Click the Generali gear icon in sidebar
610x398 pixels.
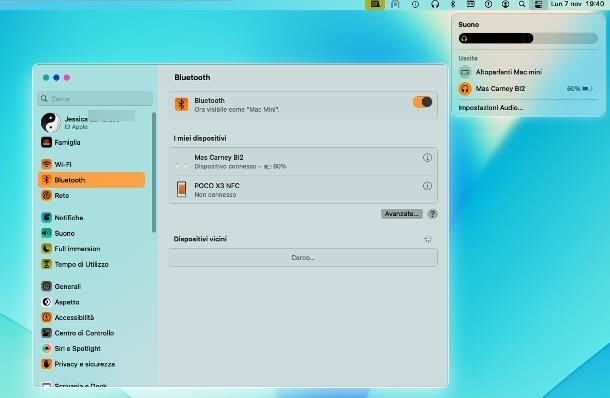click(46, 286)
